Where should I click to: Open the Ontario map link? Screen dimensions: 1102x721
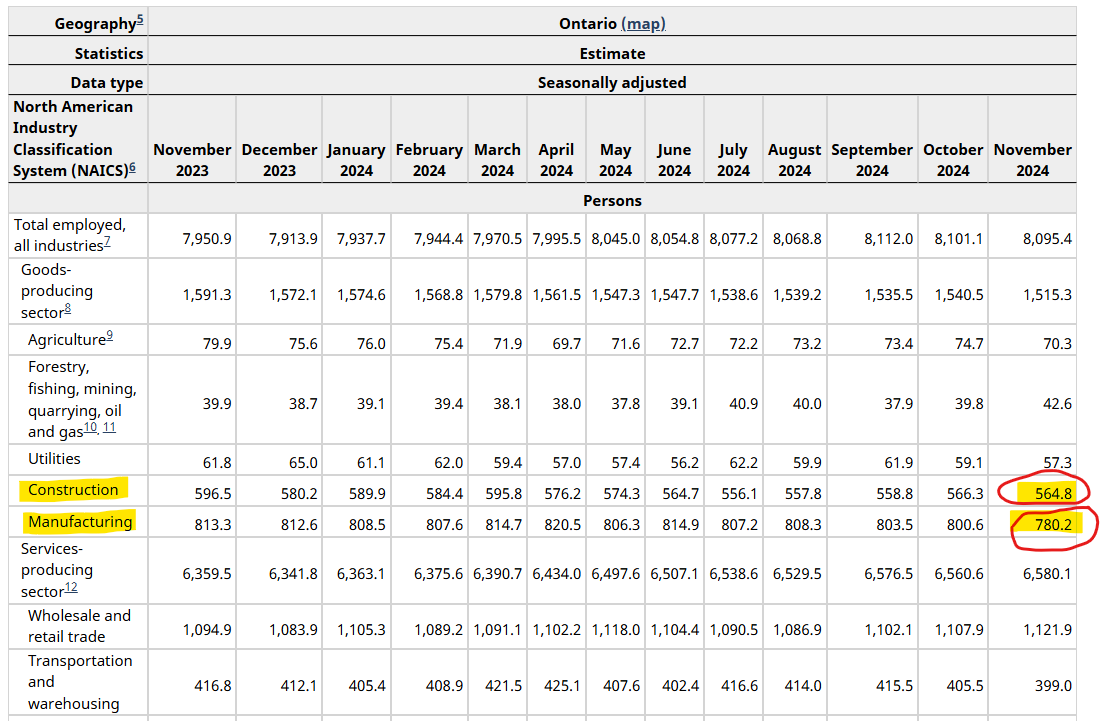[x=643, y=24]
